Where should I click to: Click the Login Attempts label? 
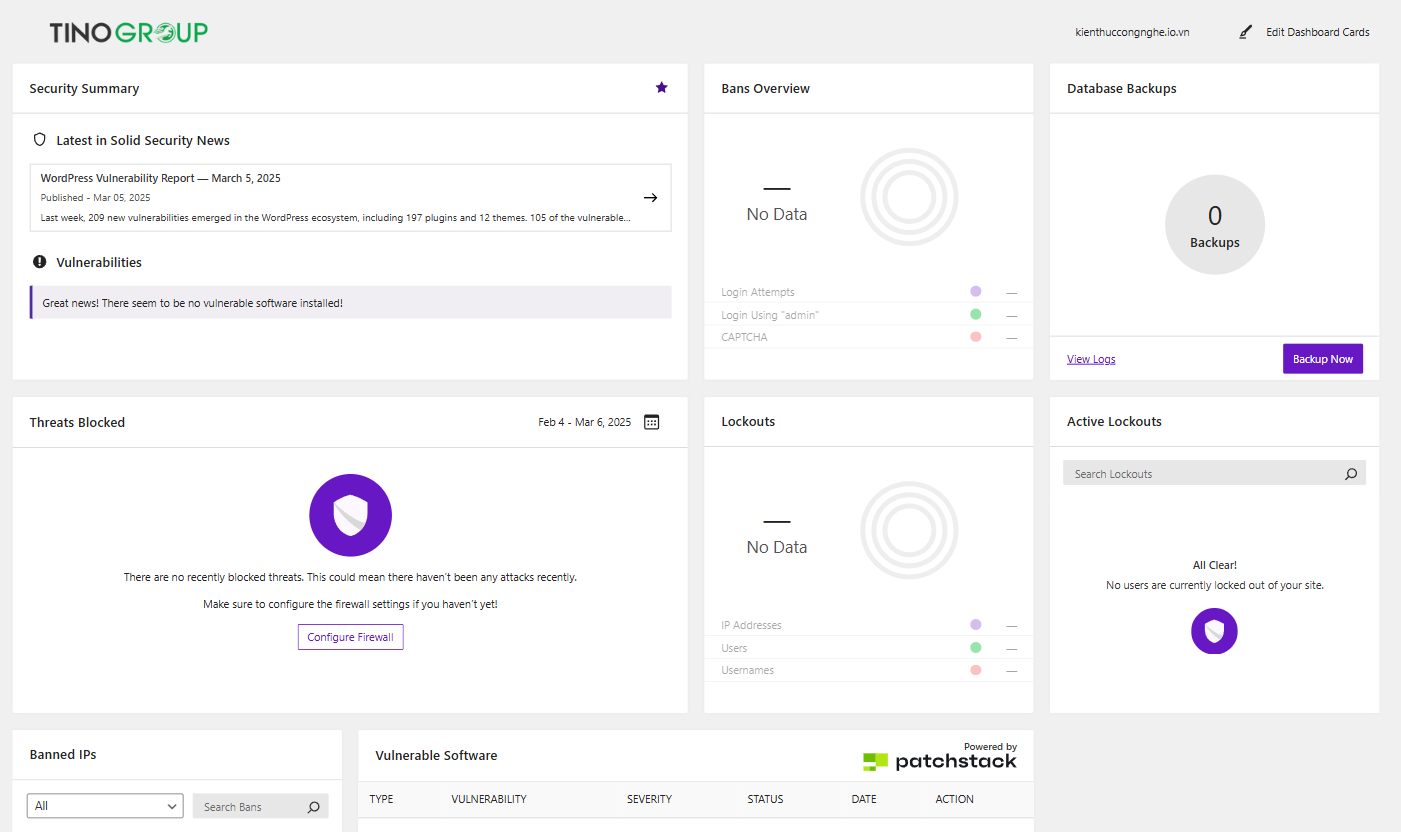pos(758,292)
